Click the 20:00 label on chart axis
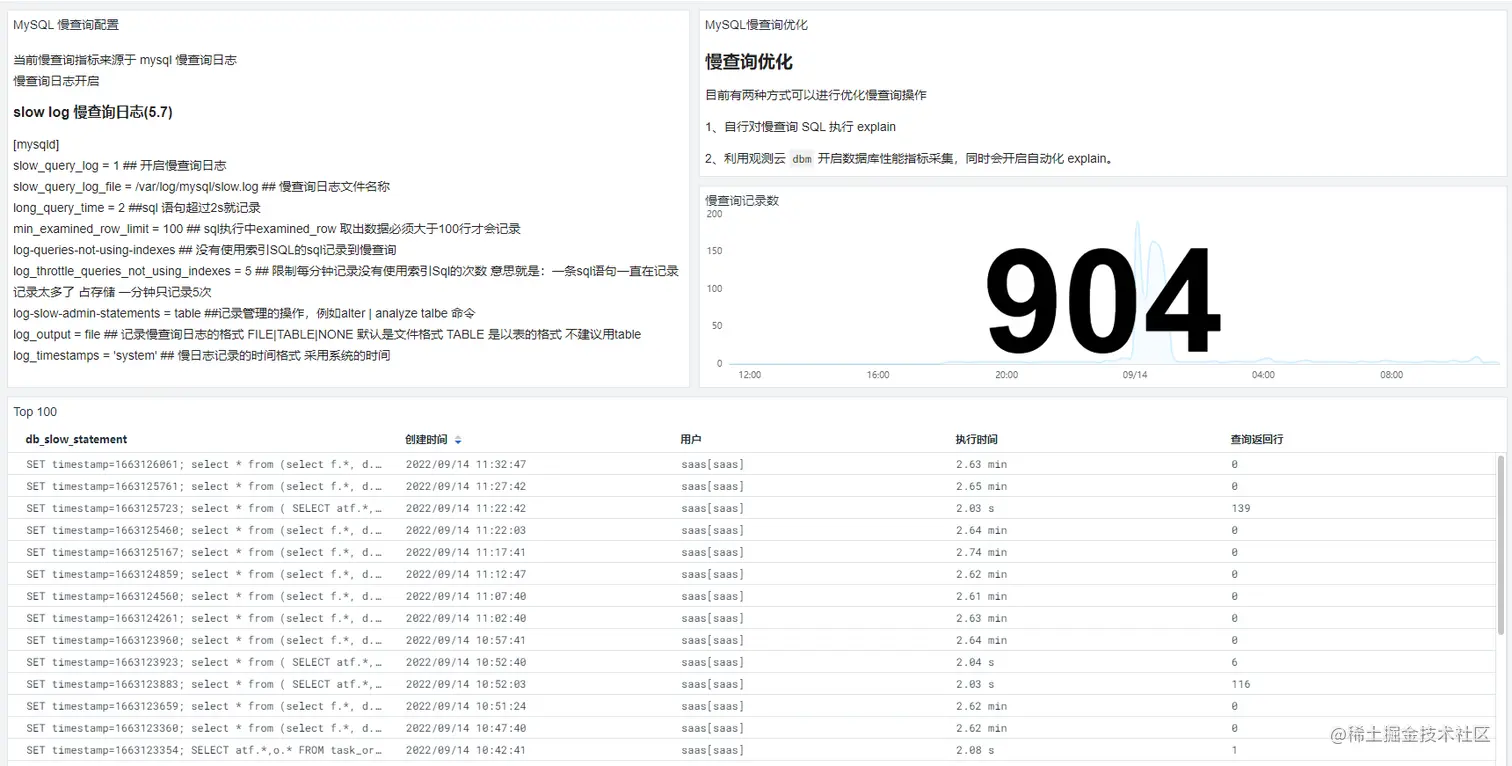This screenshot has width=1512, height=766. tap(1006, 375)
